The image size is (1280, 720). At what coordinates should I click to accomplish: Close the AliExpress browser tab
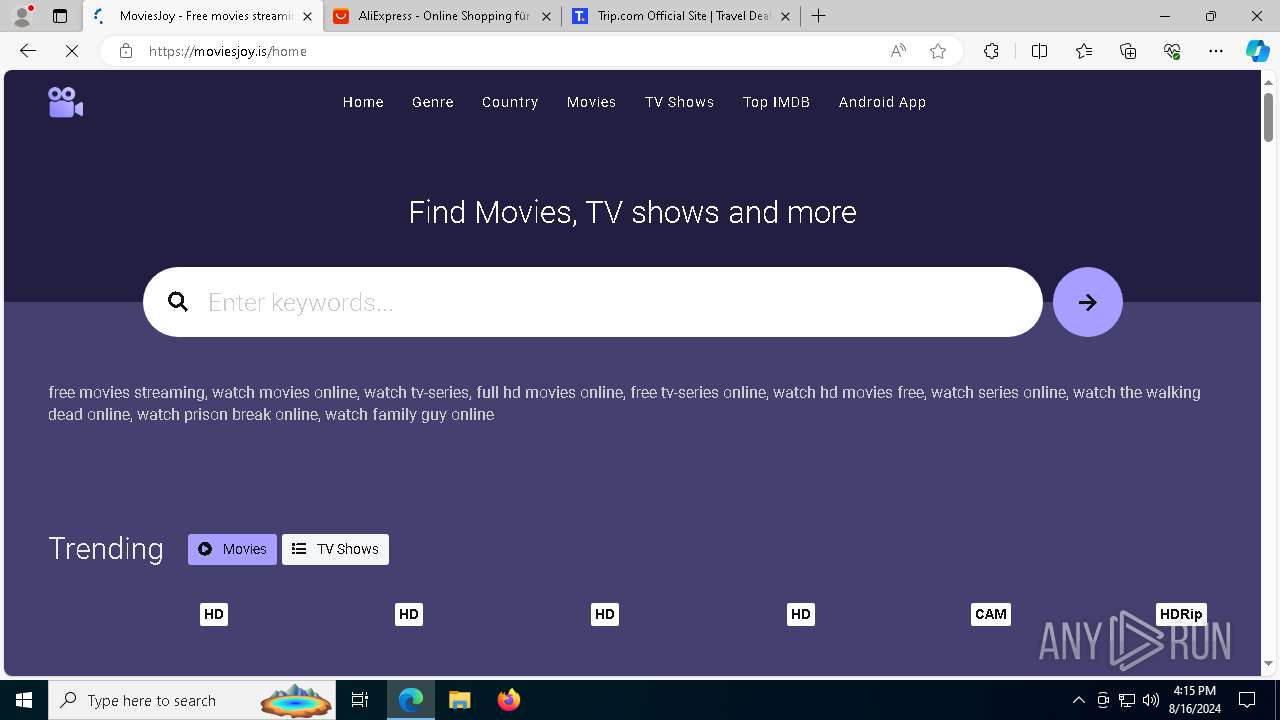[x=546, y=16]
